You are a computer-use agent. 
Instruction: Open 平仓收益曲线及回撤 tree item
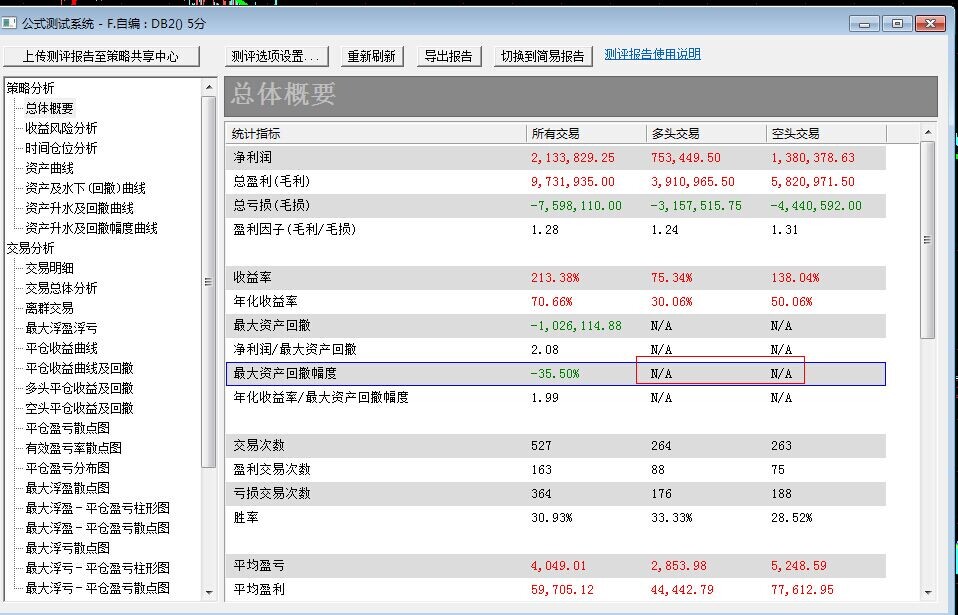79,368
